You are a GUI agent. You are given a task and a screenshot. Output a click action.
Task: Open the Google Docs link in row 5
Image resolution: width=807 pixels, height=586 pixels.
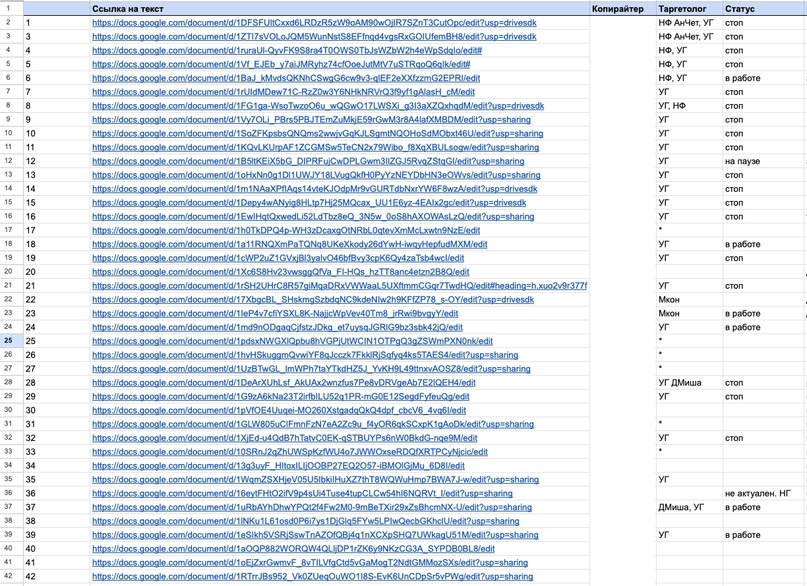coord(281,64)
